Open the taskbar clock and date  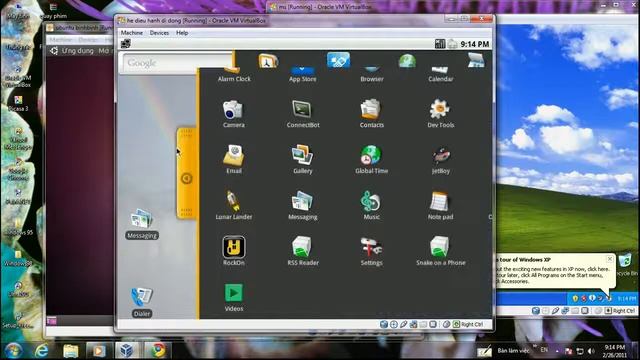[x=615, y=351]
